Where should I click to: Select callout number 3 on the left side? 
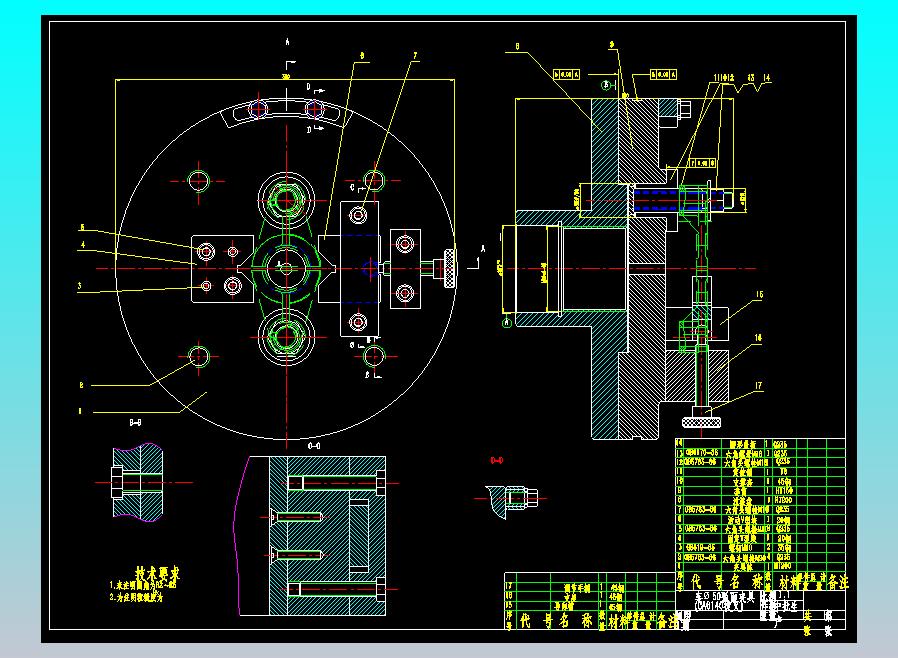80,286
